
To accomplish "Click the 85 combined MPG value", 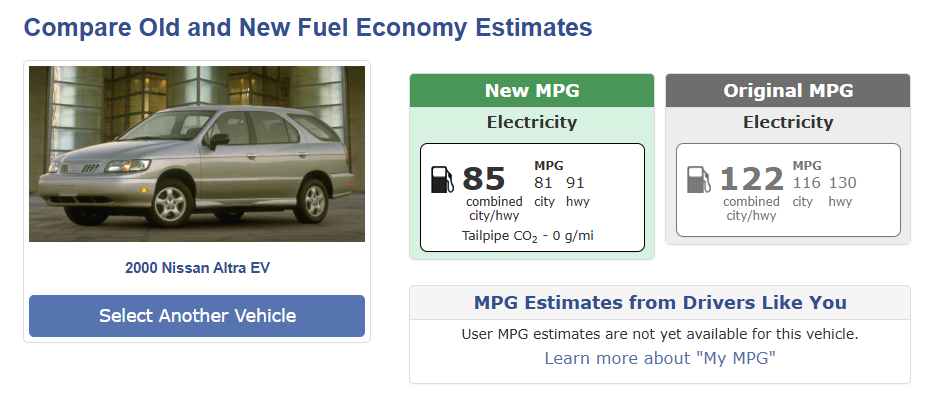I will 484,179.
